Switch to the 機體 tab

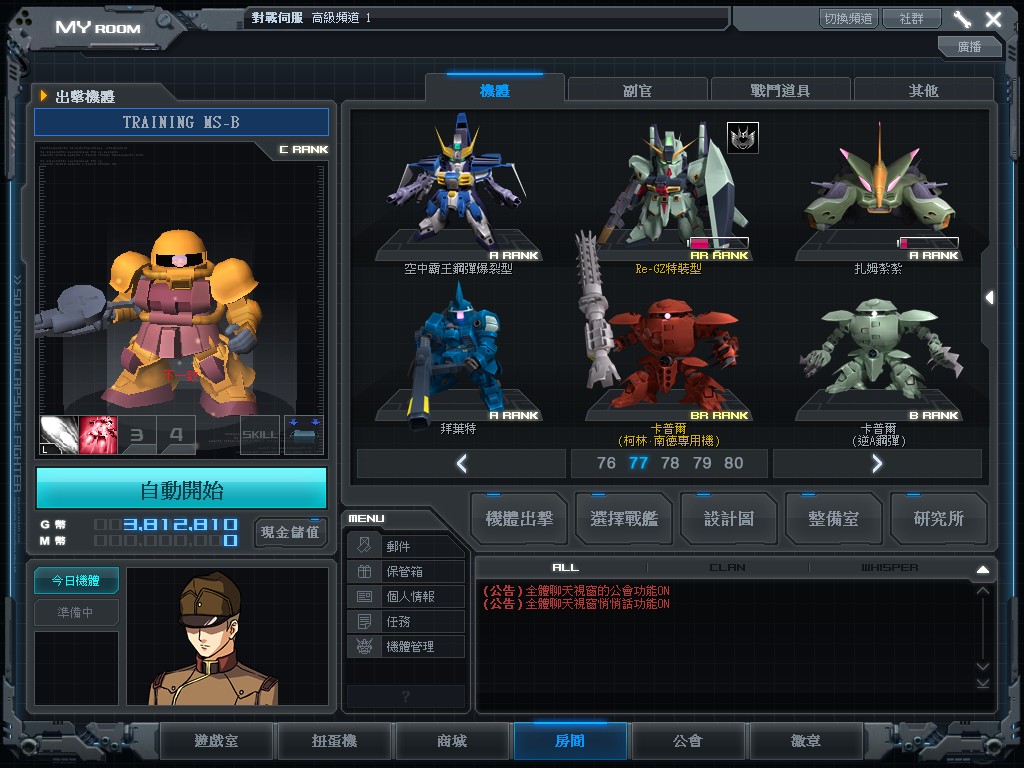494,90
